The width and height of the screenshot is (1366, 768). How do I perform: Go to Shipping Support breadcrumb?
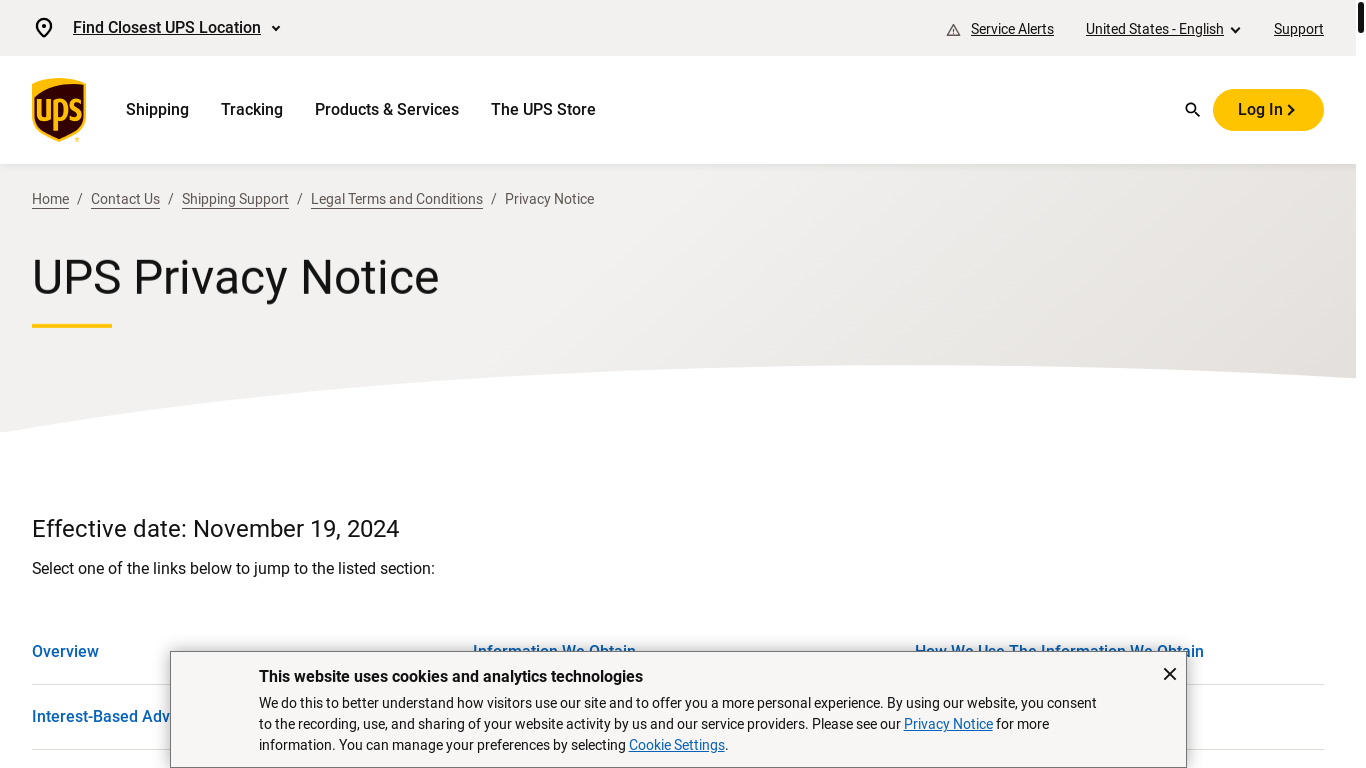tap(235, 199)
